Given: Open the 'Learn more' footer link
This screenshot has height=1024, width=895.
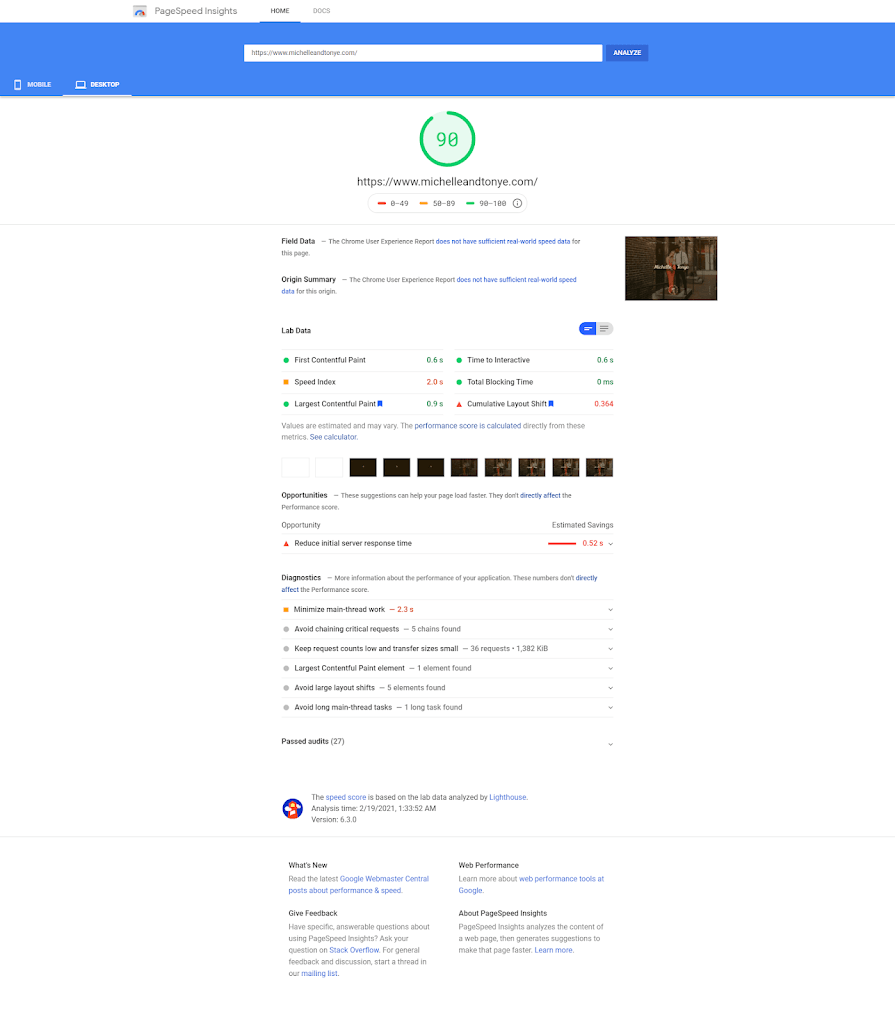Looking at the screenshot, I should pos(553,950).
